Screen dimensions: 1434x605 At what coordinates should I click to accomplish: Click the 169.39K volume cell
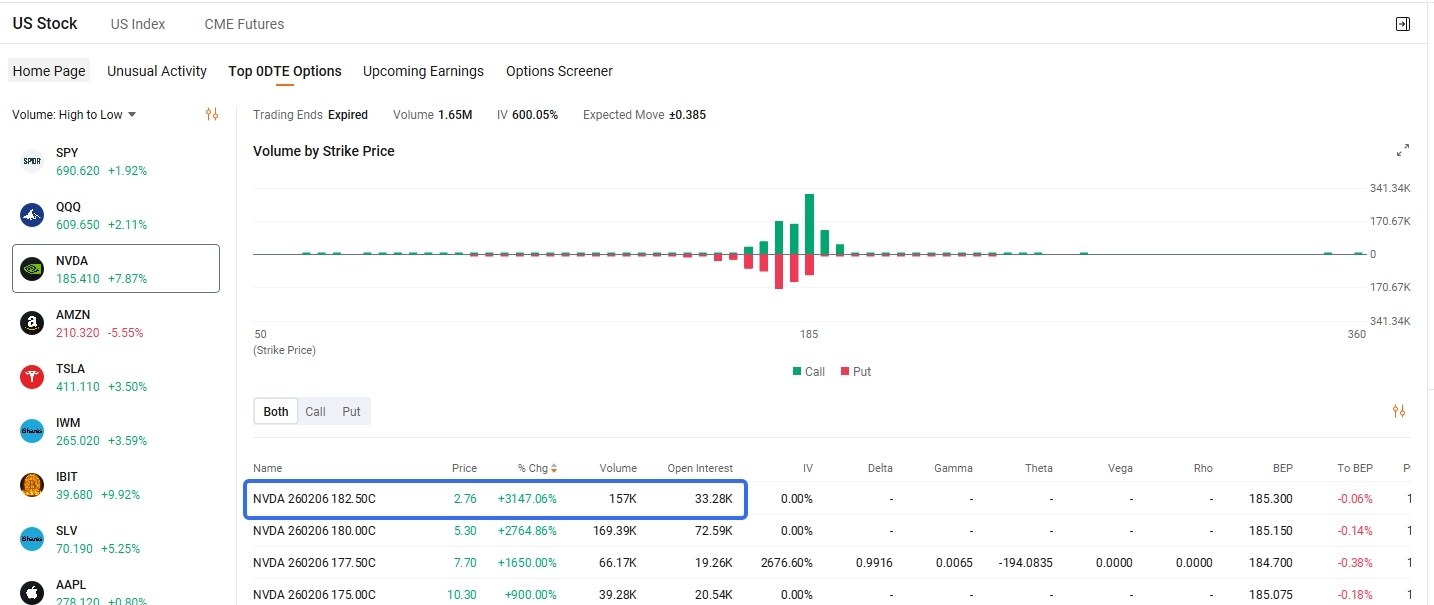[614, 530]
